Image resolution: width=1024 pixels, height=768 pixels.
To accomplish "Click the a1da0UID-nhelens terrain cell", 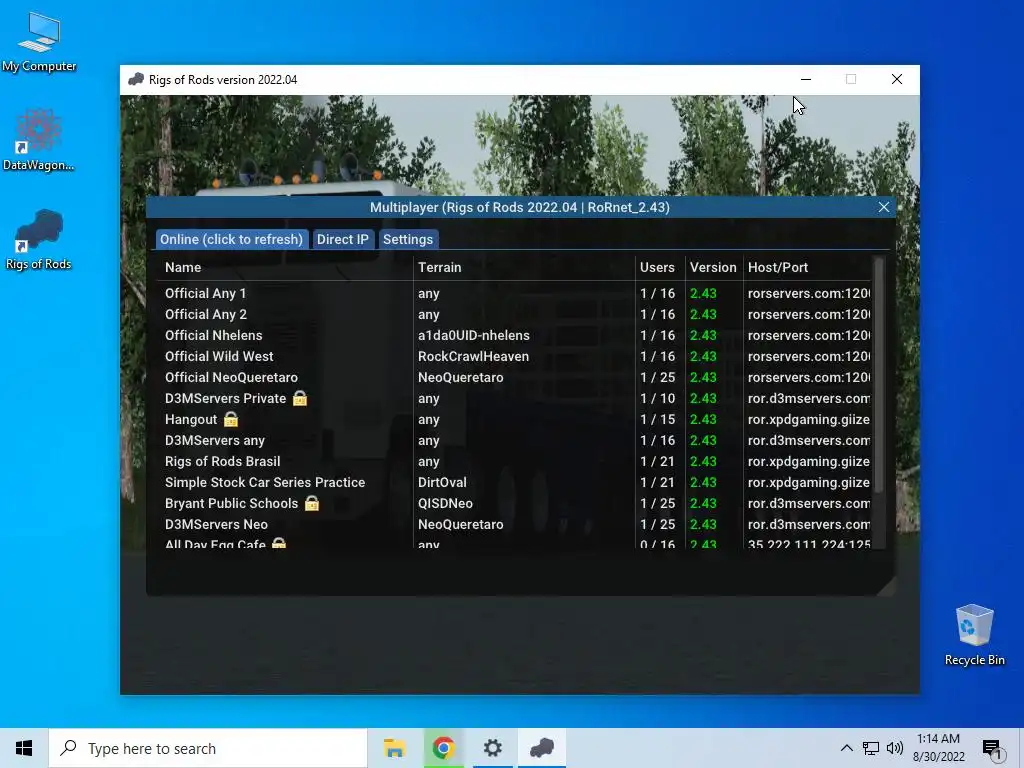I will 473,335.
